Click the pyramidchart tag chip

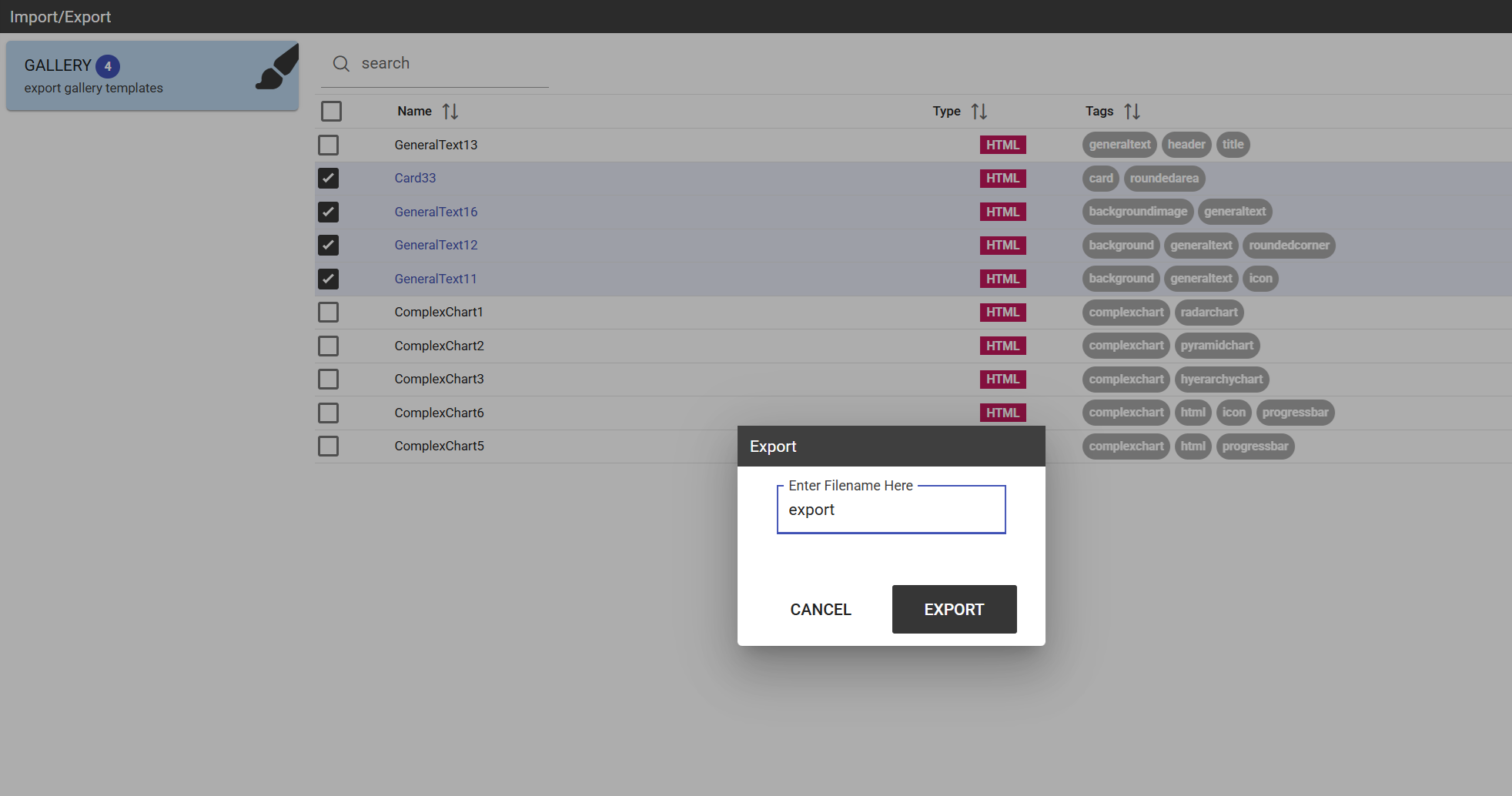point(1217,346)
